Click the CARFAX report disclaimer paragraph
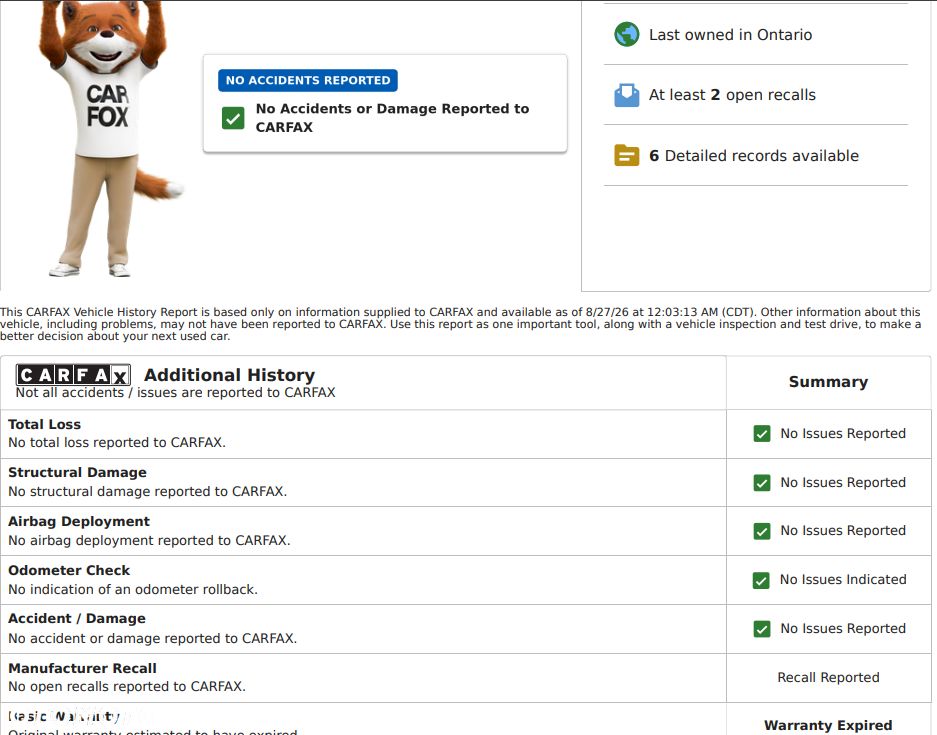This screenshot has width=937, height=735. (461, 324)
